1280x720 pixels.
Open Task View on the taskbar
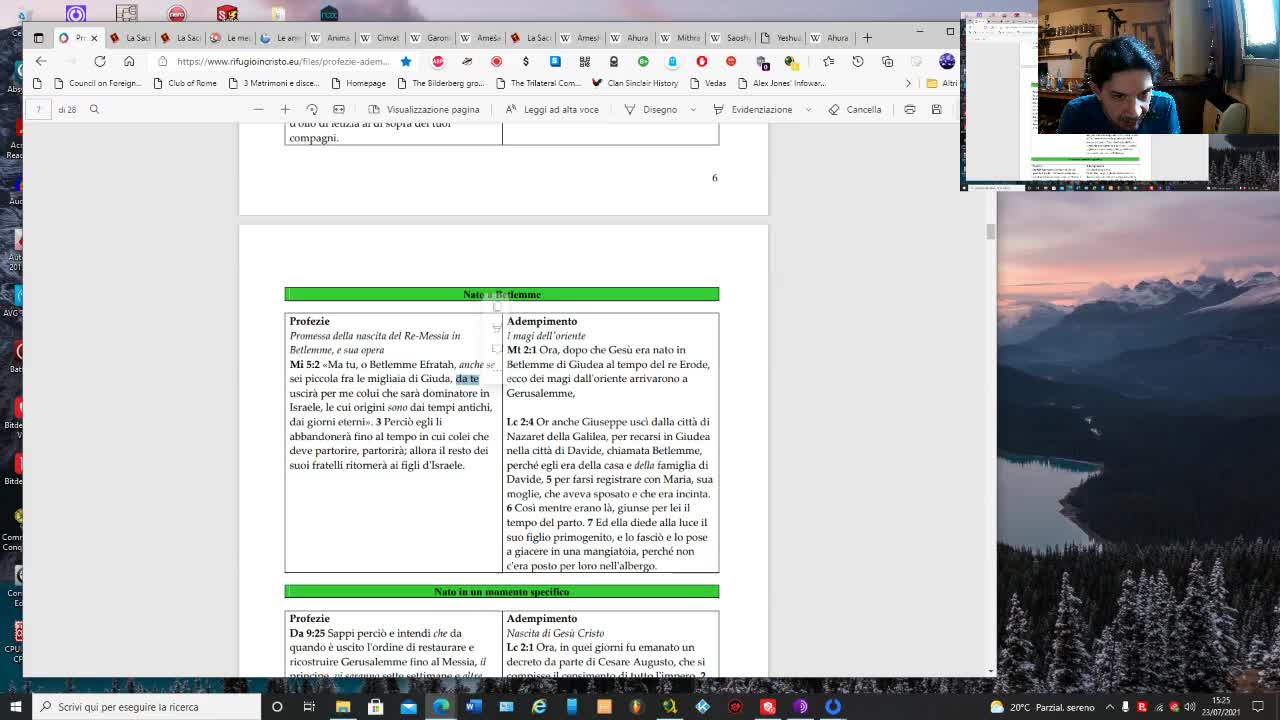[x=309, y=707]
